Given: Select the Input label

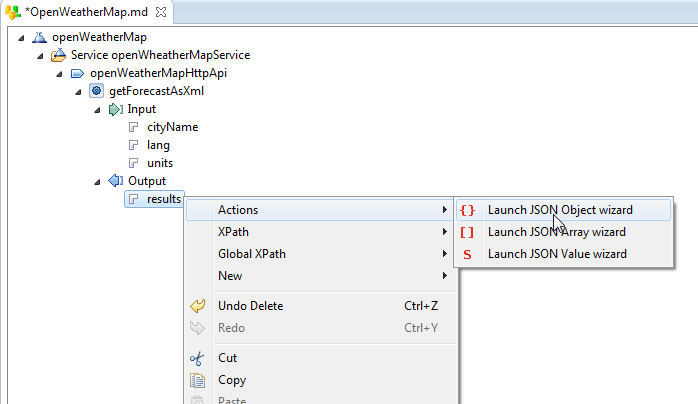Looking at the screenshot, I should [x=142, y=109].
